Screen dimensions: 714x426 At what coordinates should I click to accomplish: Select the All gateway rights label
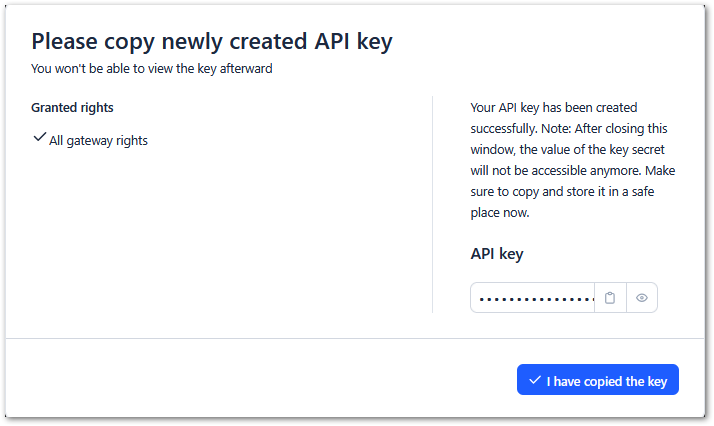click(98, 141)
